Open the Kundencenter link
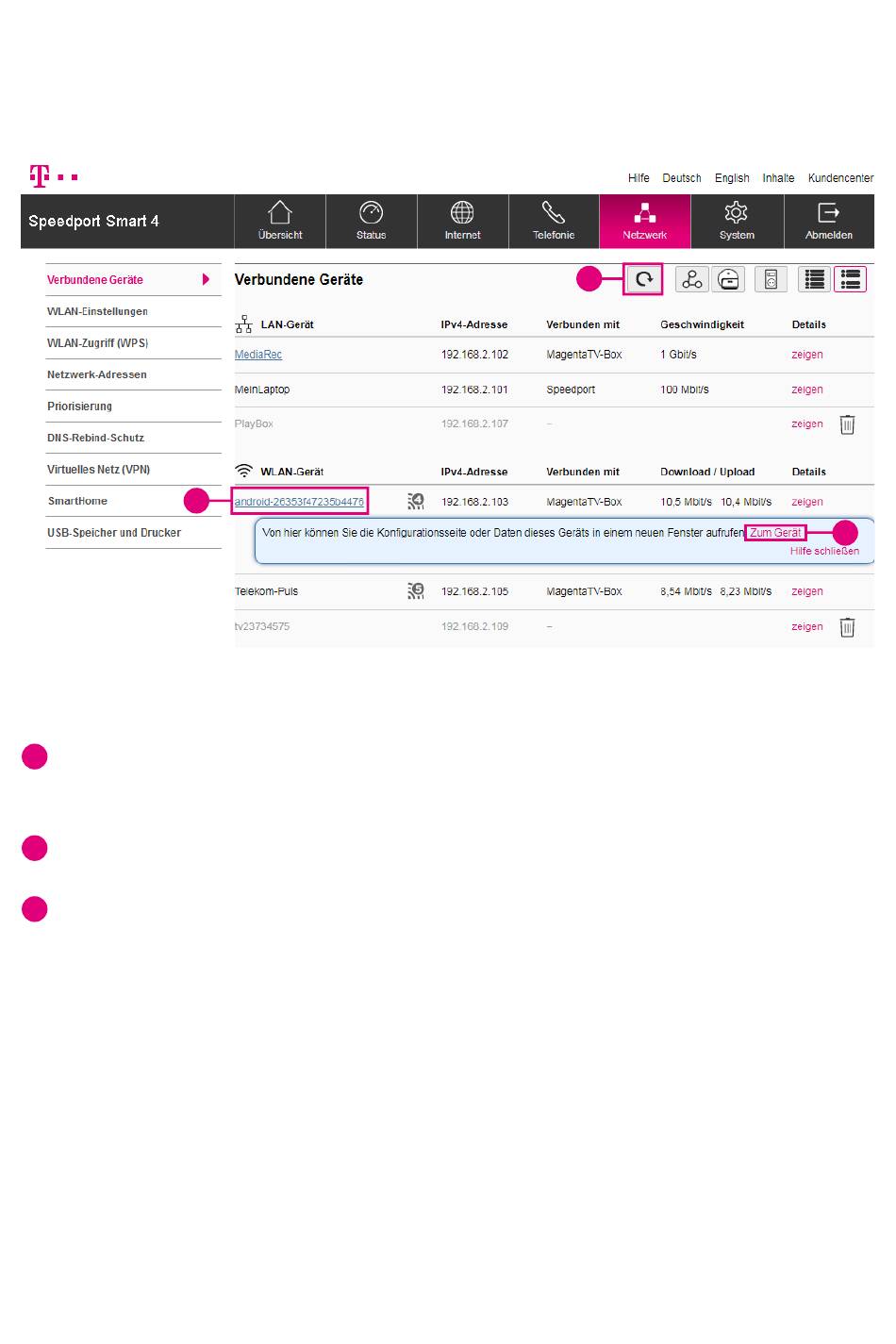 click(x=841, y=178)
